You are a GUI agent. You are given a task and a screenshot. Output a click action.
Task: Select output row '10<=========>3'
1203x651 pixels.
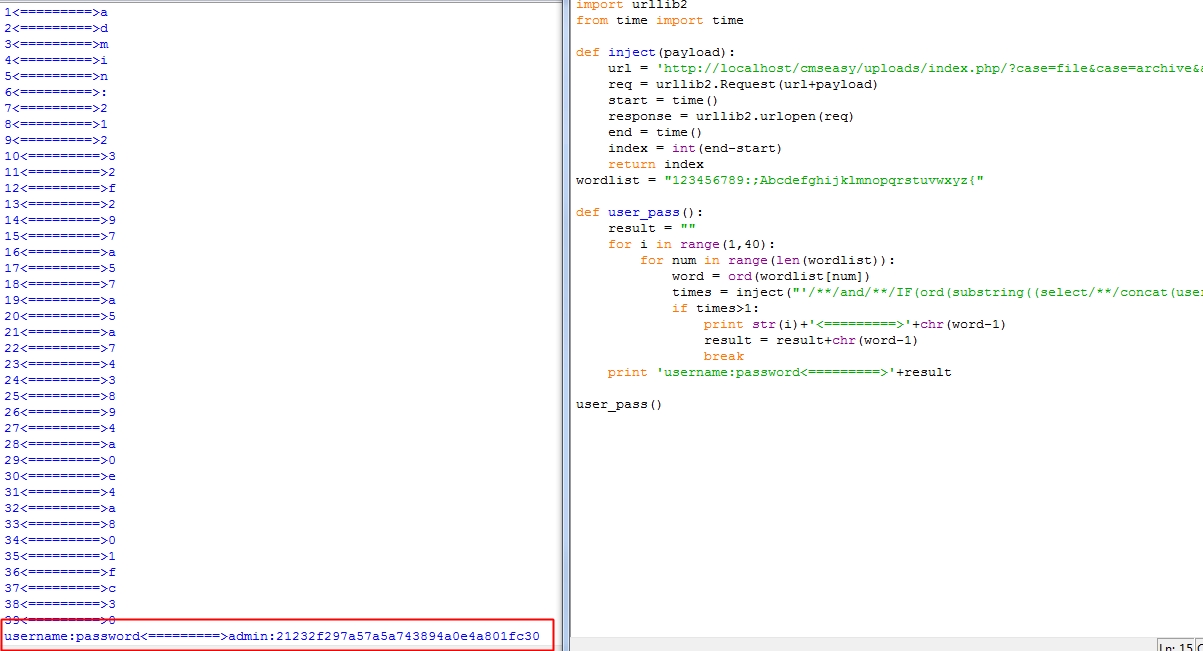[x=60, y=156]
